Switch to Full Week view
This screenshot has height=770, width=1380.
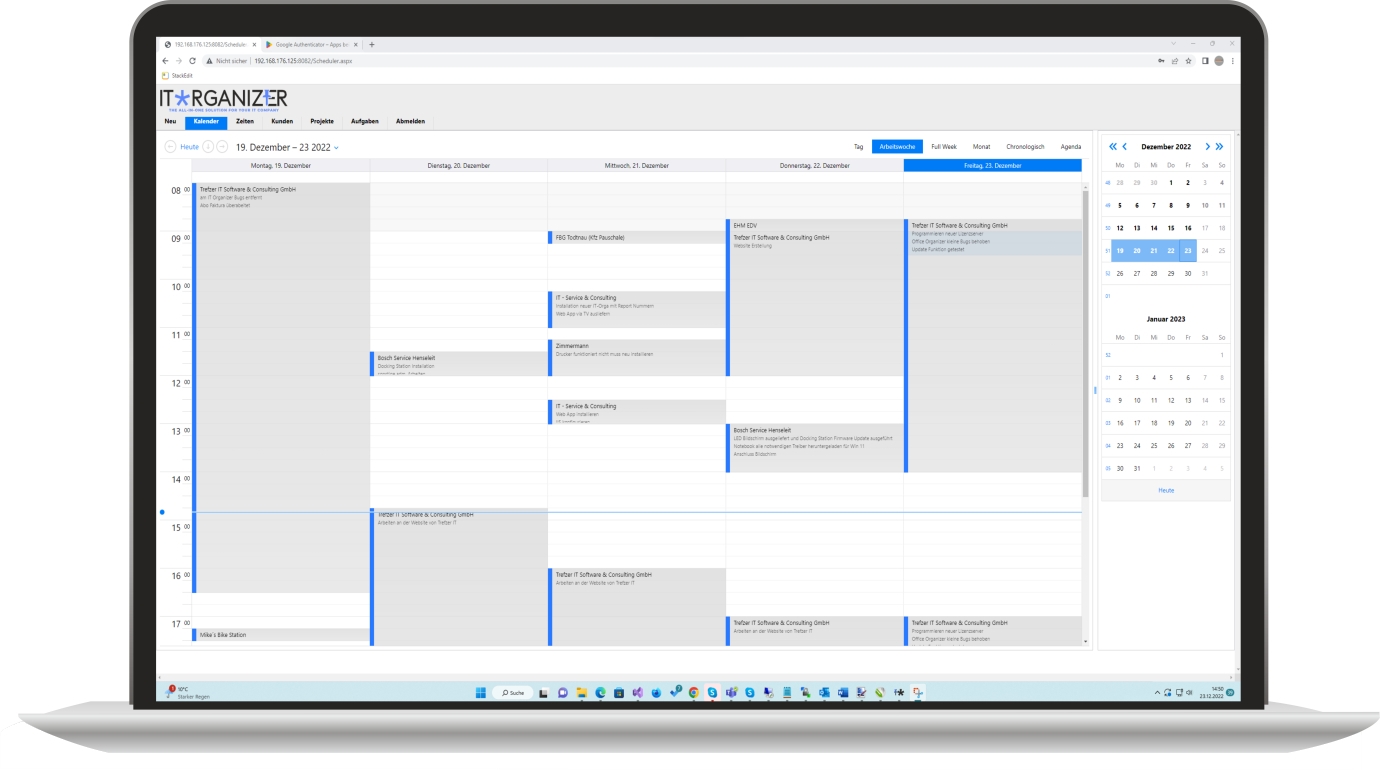(x=944, y=147)
